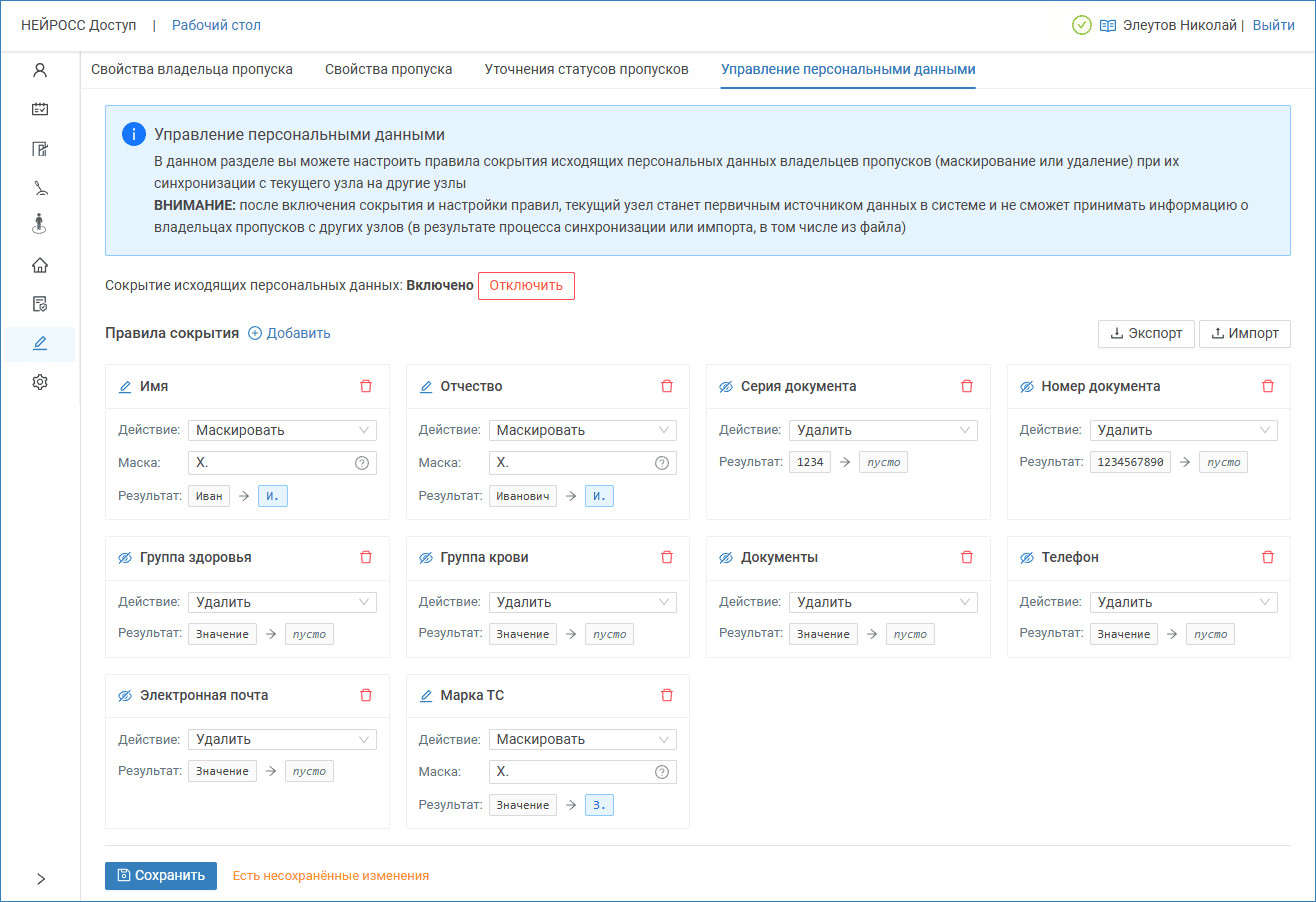Viewport: 1316px width, 902px height.
Task: Open action dropdown for Имя rule
Action: (282, 430)
